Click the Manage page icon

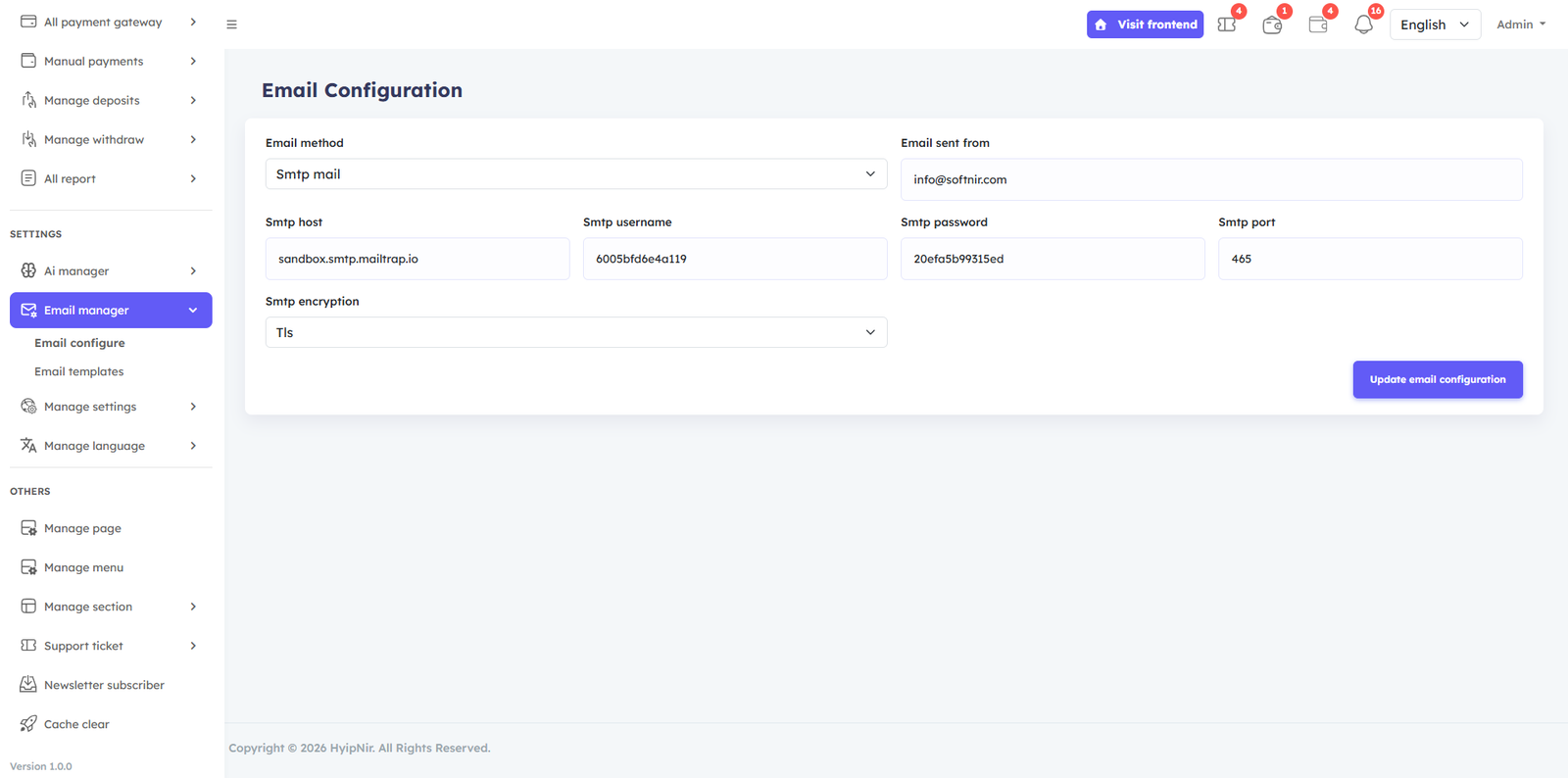point(28,528)
